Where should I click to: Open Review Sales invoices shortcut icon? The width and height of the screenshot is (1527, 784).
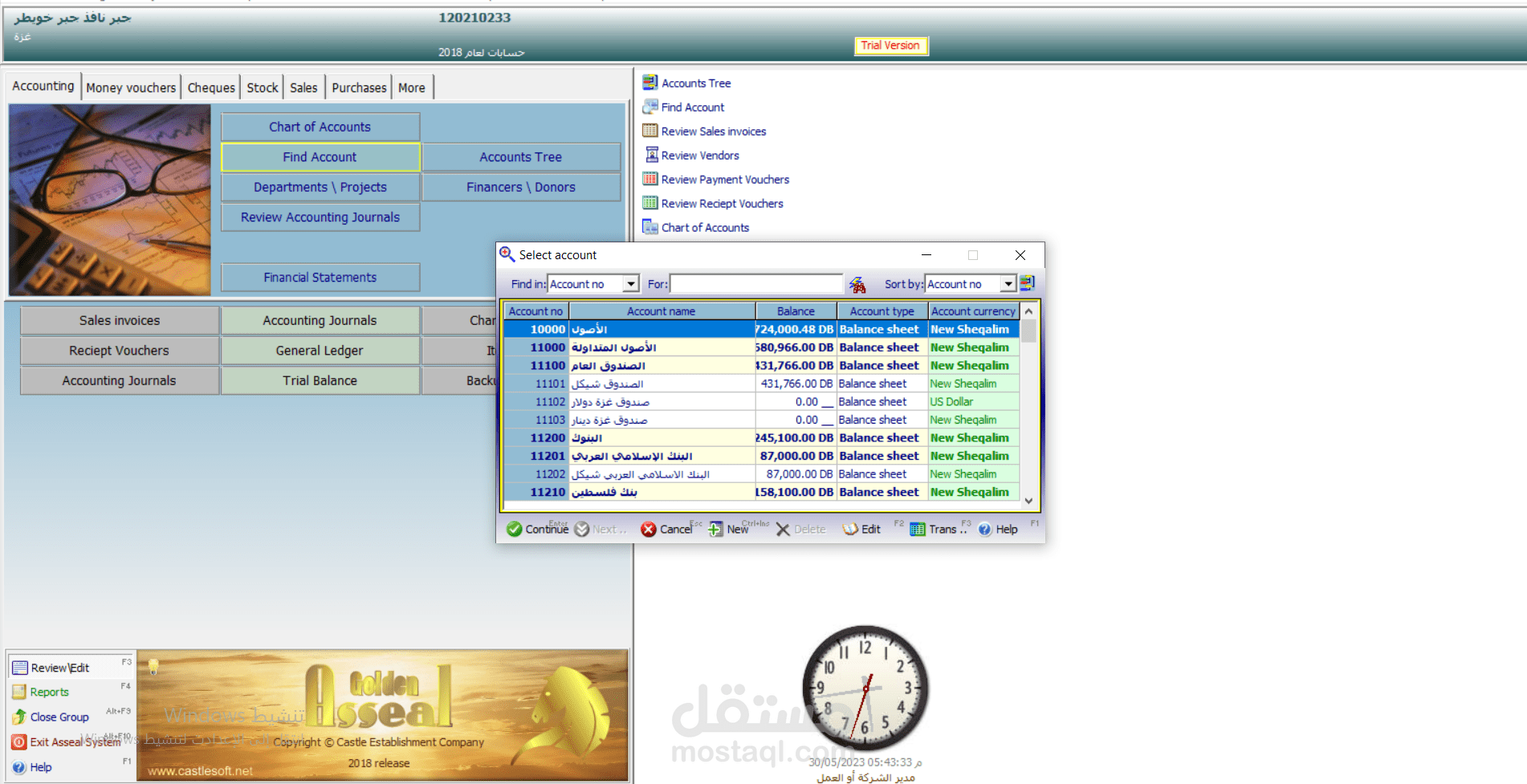pyautogui.click(x=650, y=131)
